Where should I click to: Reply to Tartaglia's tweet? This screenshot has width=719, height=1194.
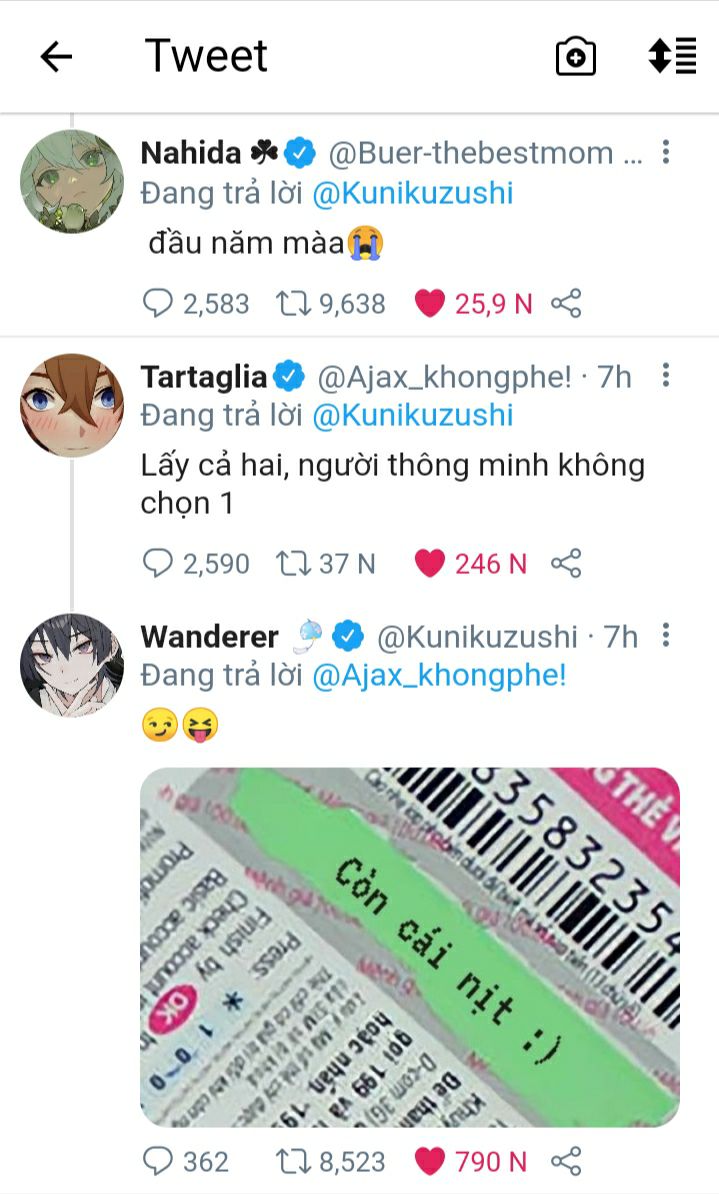click(158, 563)
